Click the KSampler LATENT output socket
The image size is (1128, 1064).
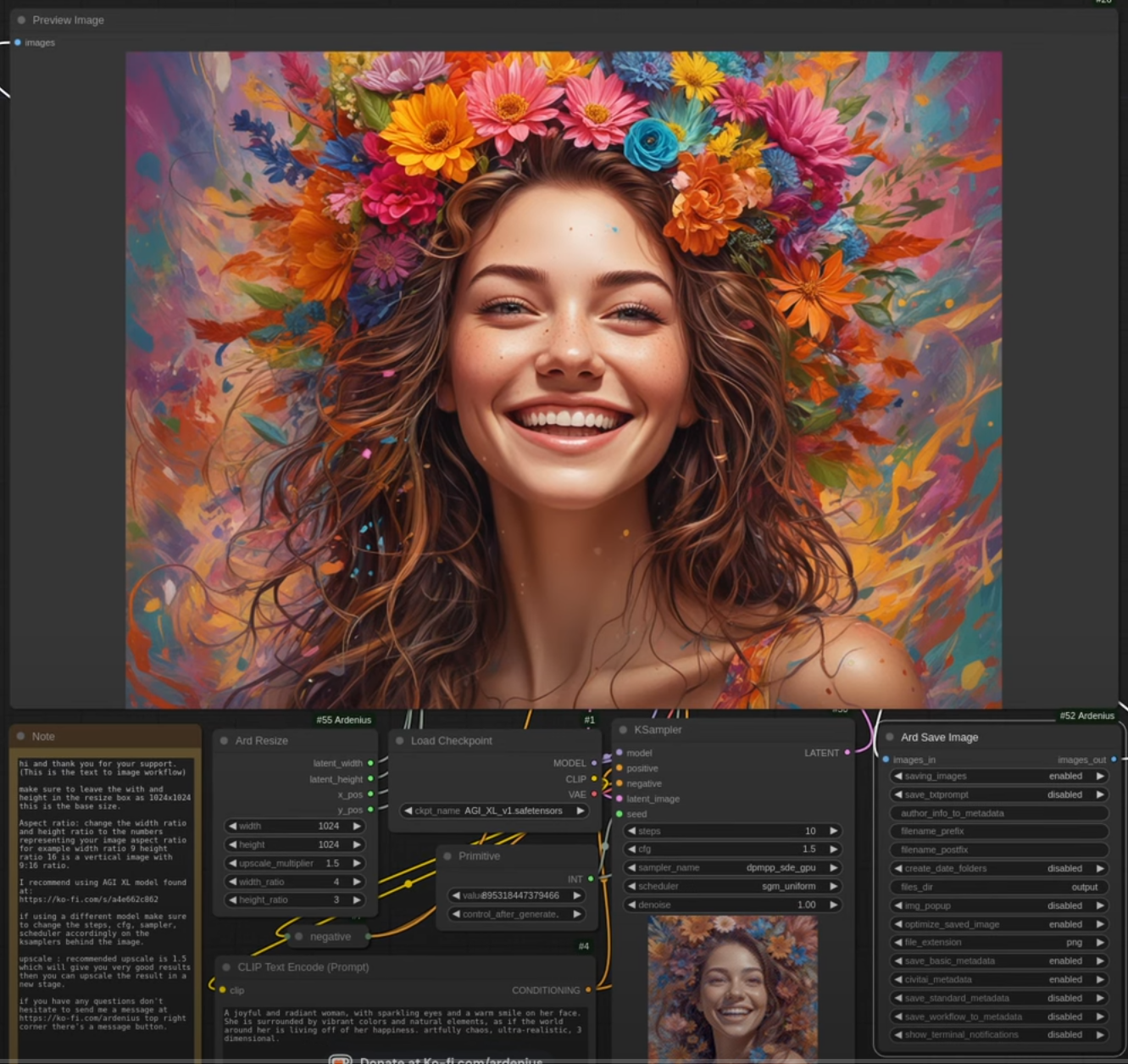847,752
